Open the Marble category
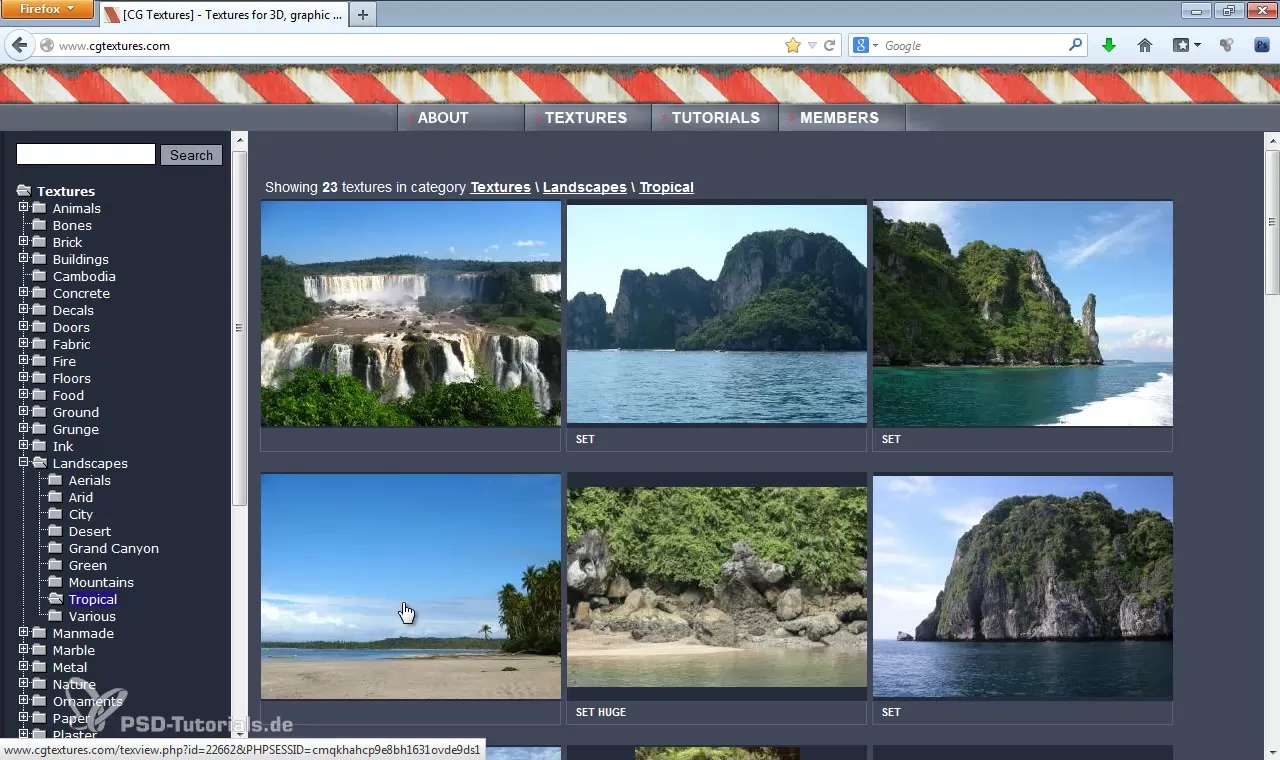The height and width of the screenshot is (760, 1280). tap(73, 650)
